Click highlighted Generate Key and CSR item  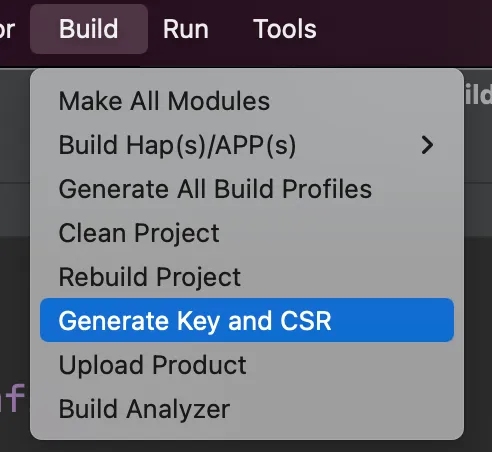[247, 320]
